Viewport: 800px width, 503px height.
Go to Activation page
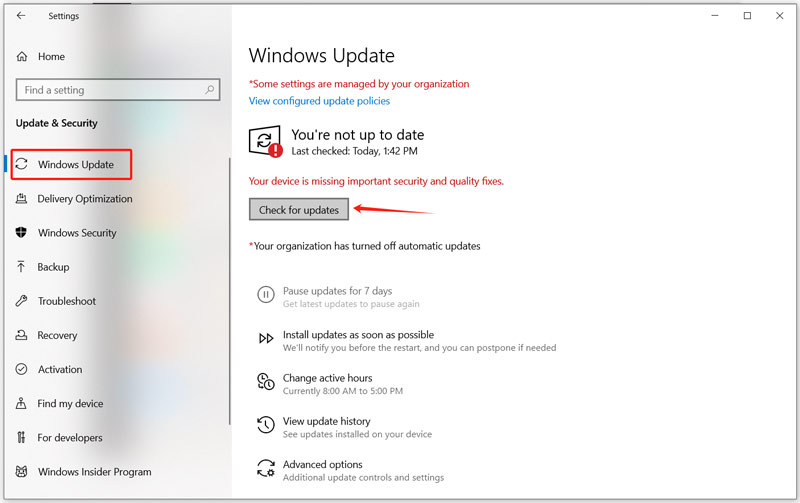point(60,369)
